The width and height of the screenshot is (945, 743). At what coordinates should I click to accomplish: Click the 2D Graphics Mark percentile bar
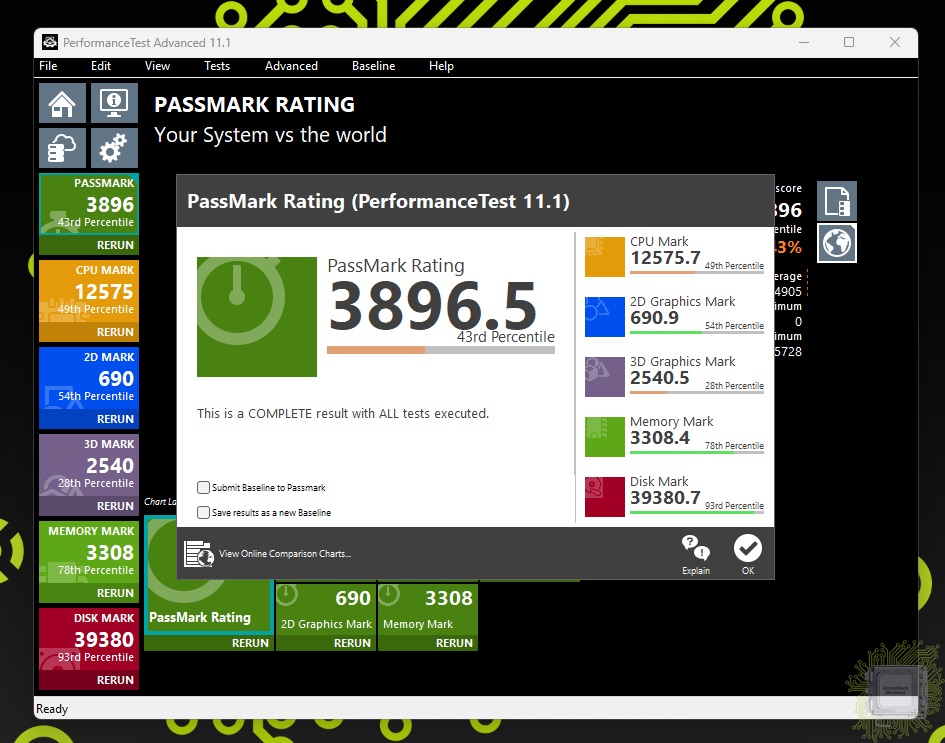pyautogui.click(x=697, y=333)
